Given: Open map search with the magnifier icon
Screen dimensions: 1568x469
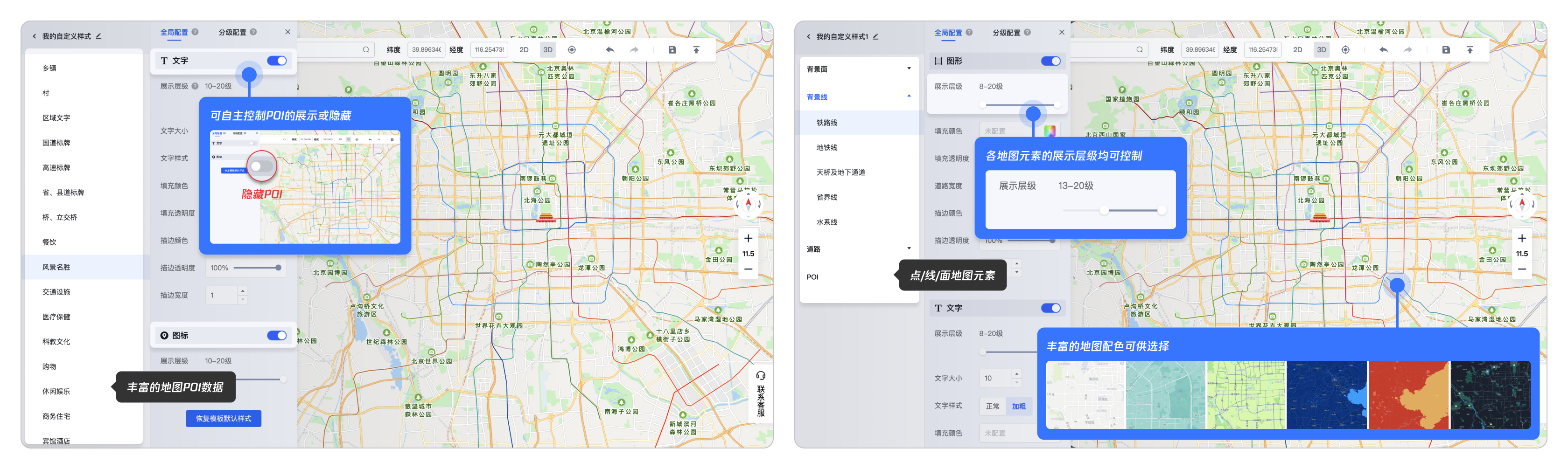Looking at the screenshot, I should click(366, 49).
